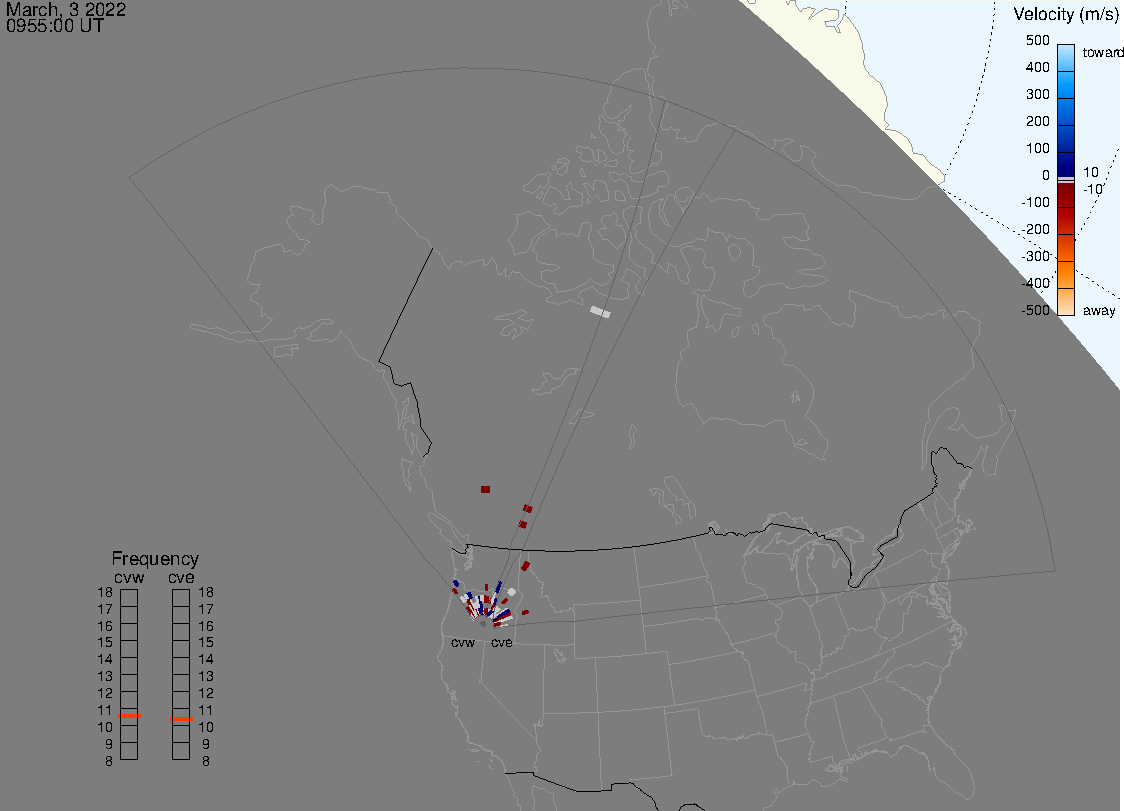The image size is (1124, 811).
Task: Pick the dark red swatch between 0 and -100
Action: 1066,195
